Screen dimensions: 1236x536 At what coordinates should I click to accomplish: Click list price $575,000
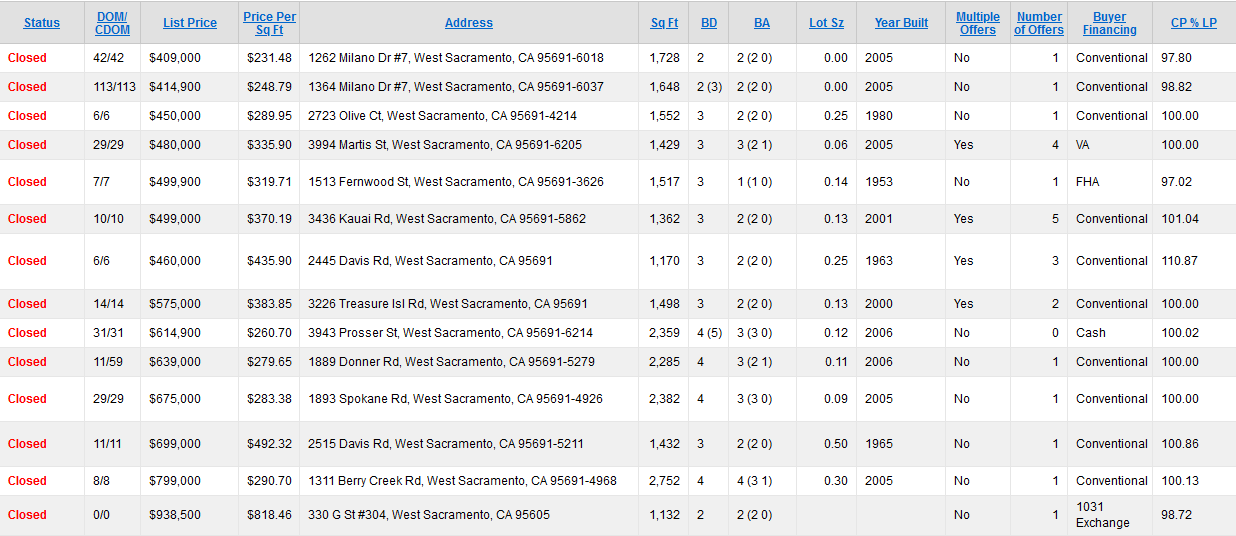click(175, 304)
